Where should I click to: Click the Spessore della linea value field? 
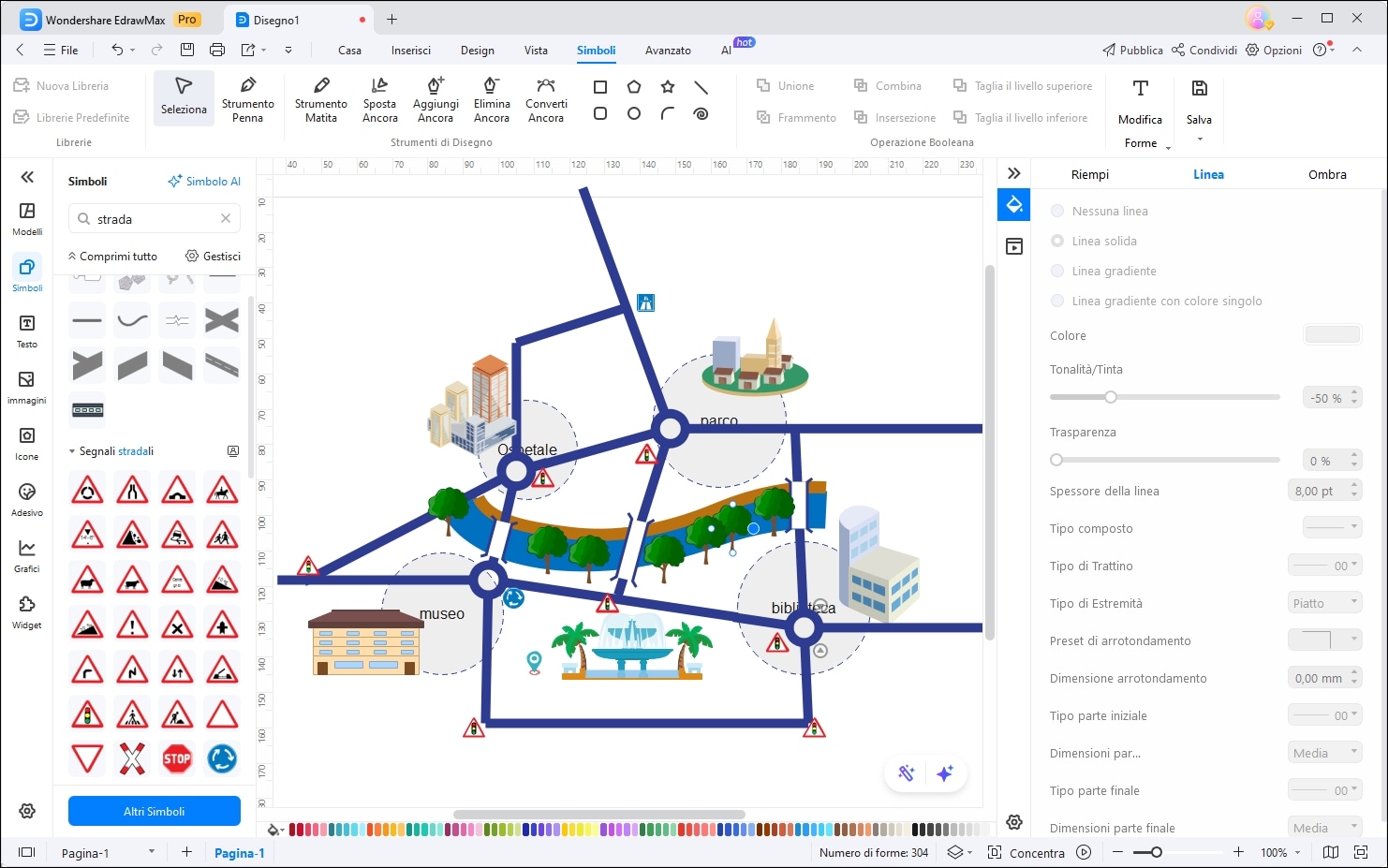pos(1318,491)
